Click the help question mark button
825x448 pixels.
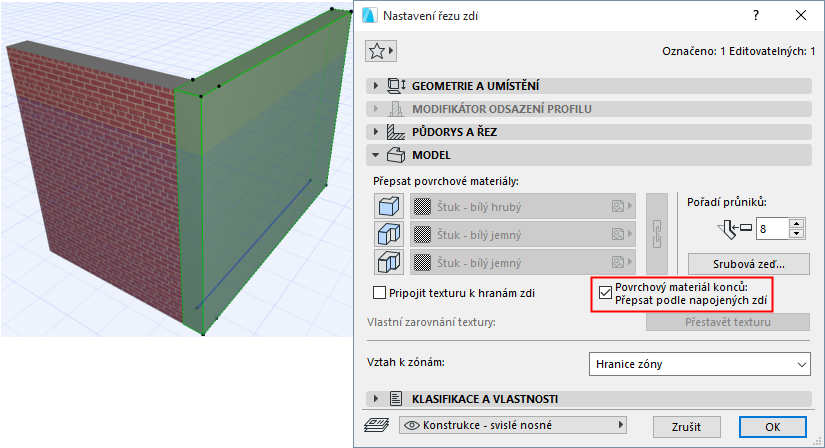756,15
